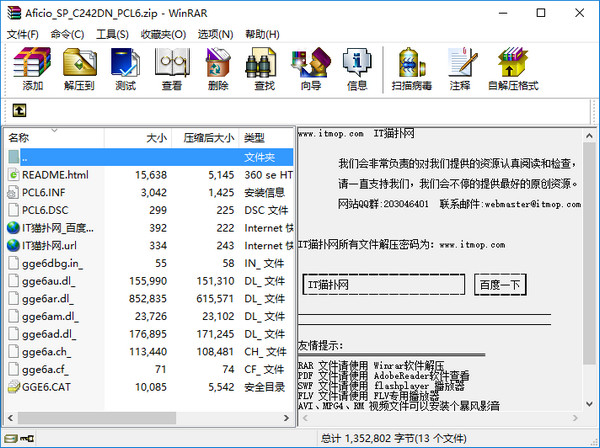Open the 选项(N) menu
This screenshot has width=600, height=448.
(x=215, y=34)
